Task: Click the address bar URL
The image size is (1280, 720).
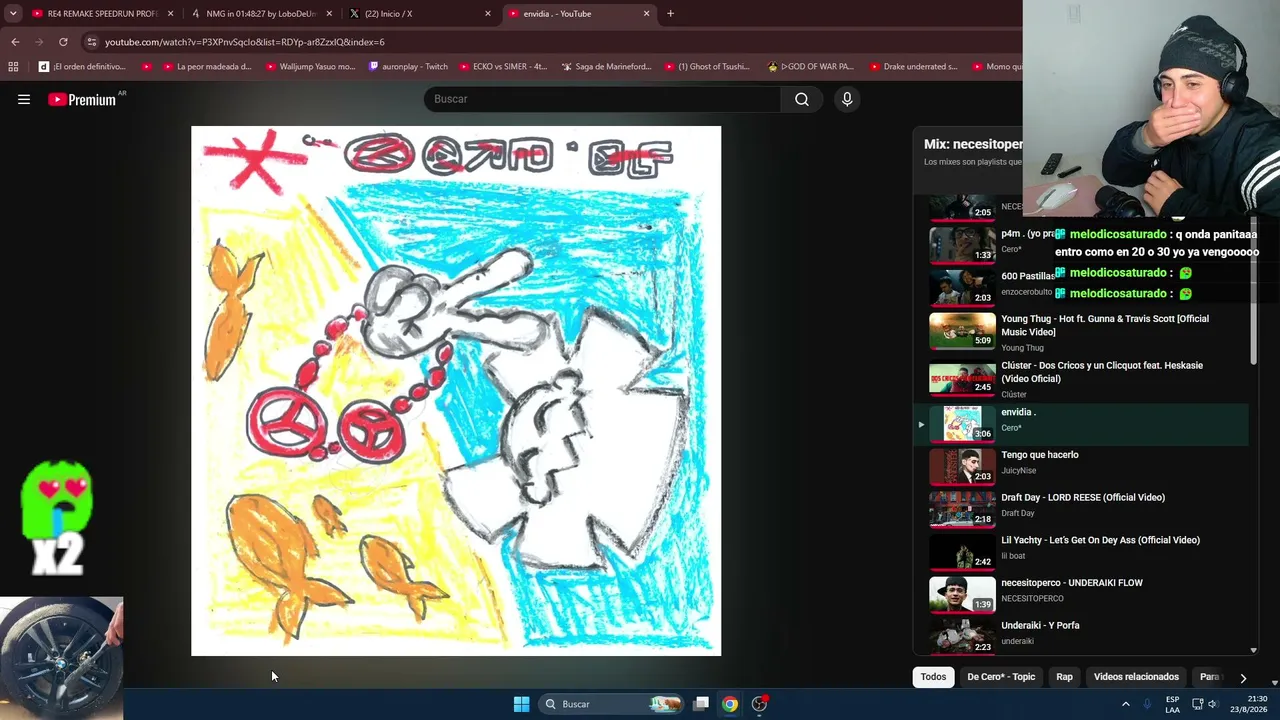Action: tap(245, 42)
